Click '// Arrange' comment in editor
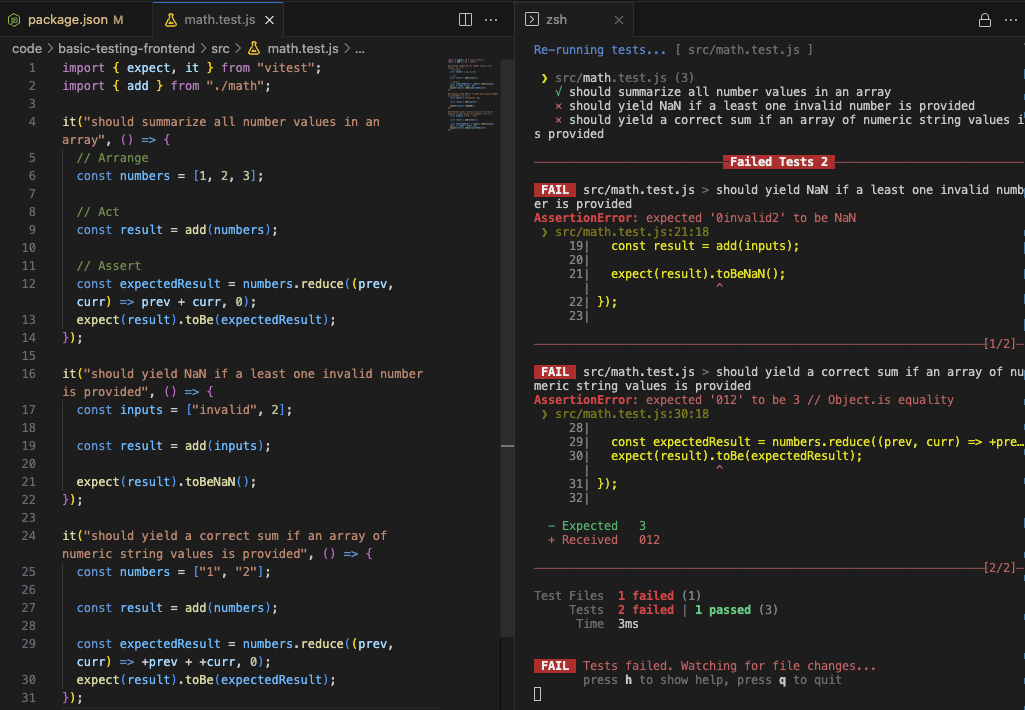Viewport: 1025px width, 710px height. [112, 158]
